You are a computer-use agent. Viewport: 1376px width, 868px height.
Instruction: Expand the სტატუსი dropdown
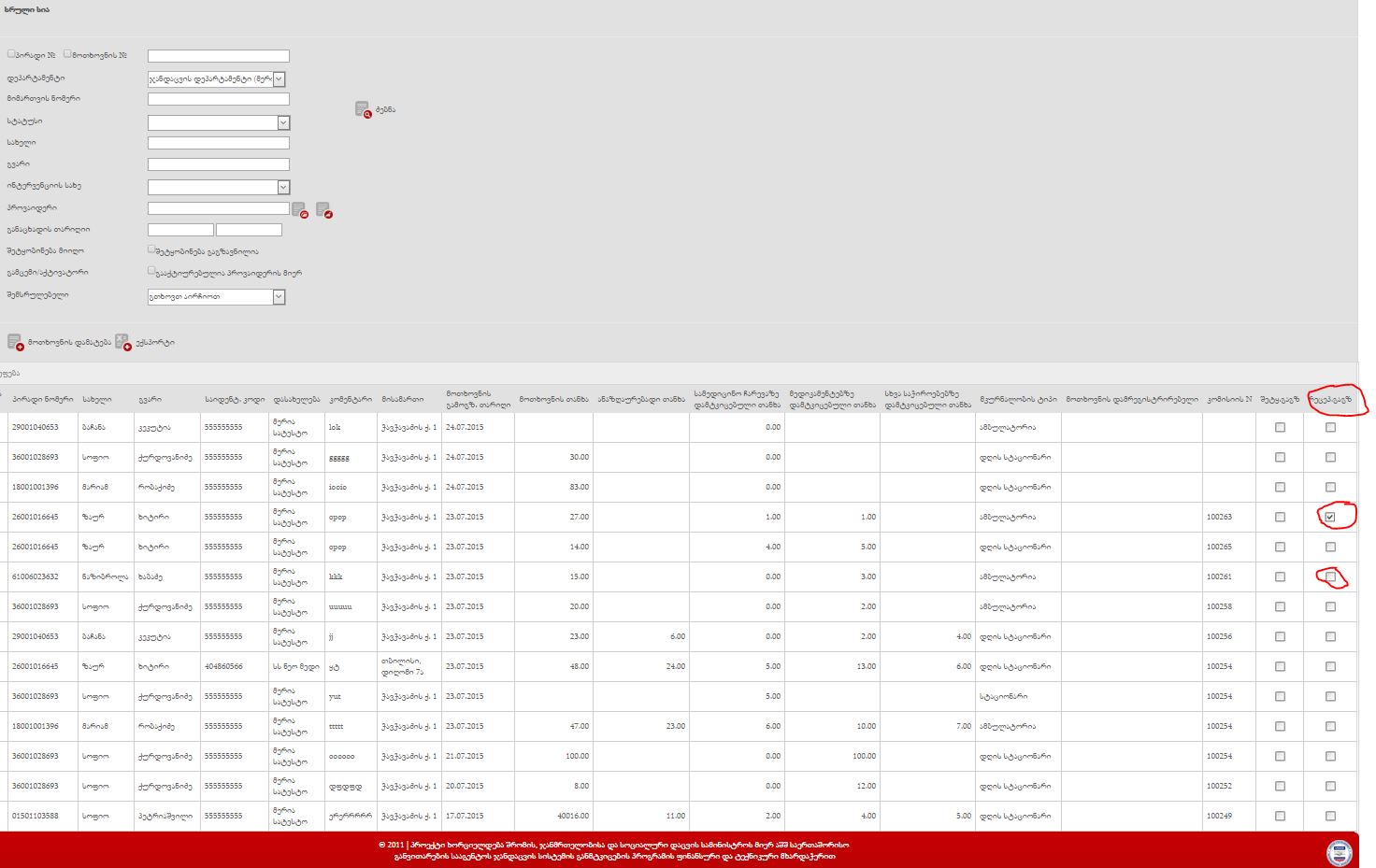[283, 122]
